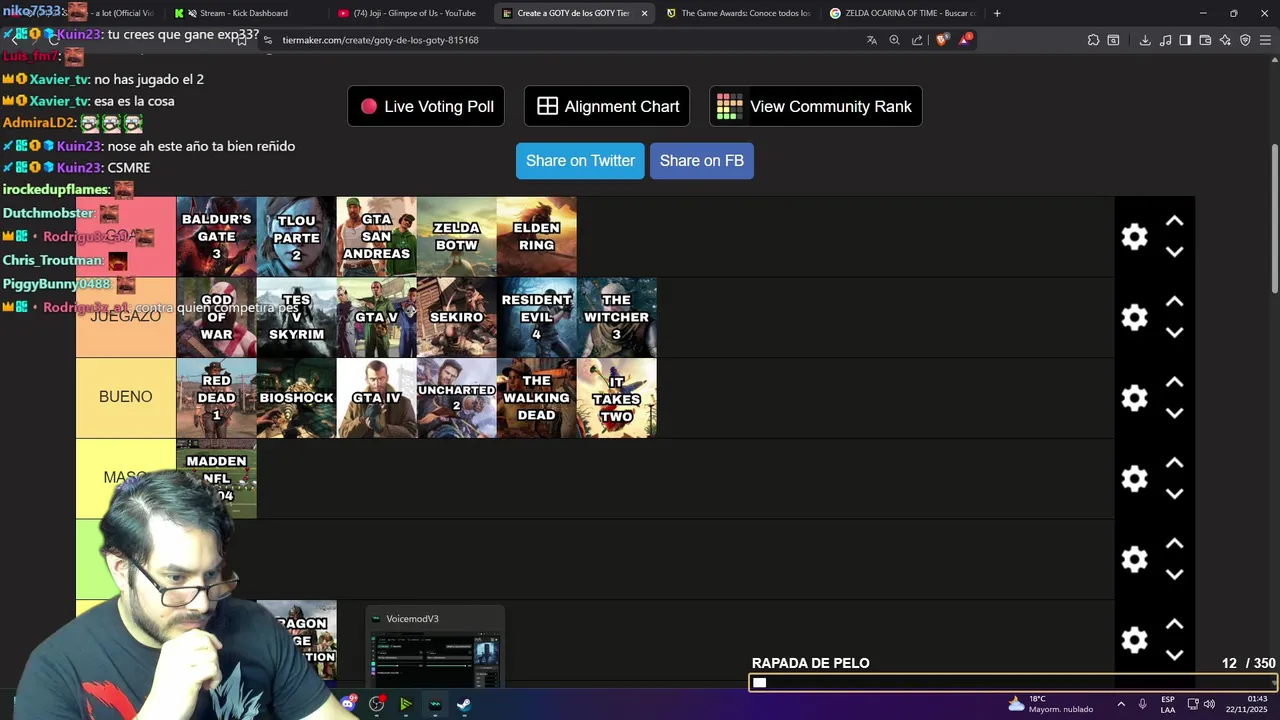Screen dimensions: 1280x720
Task: Open Brave Rewards triangle icon
Action: pos(965,40)
